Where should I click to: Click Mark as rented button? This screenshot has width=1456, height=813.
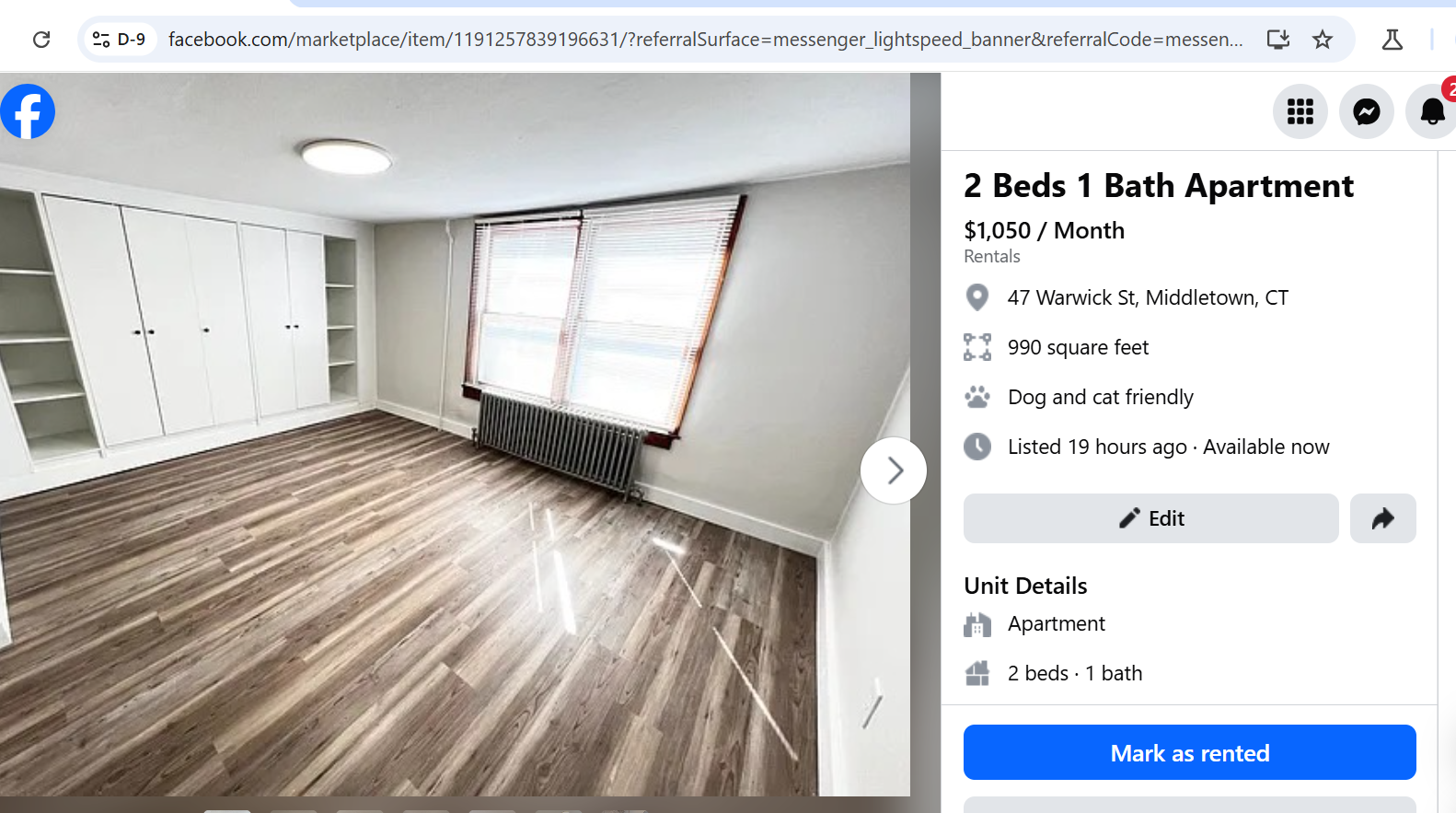(1189, 753)
